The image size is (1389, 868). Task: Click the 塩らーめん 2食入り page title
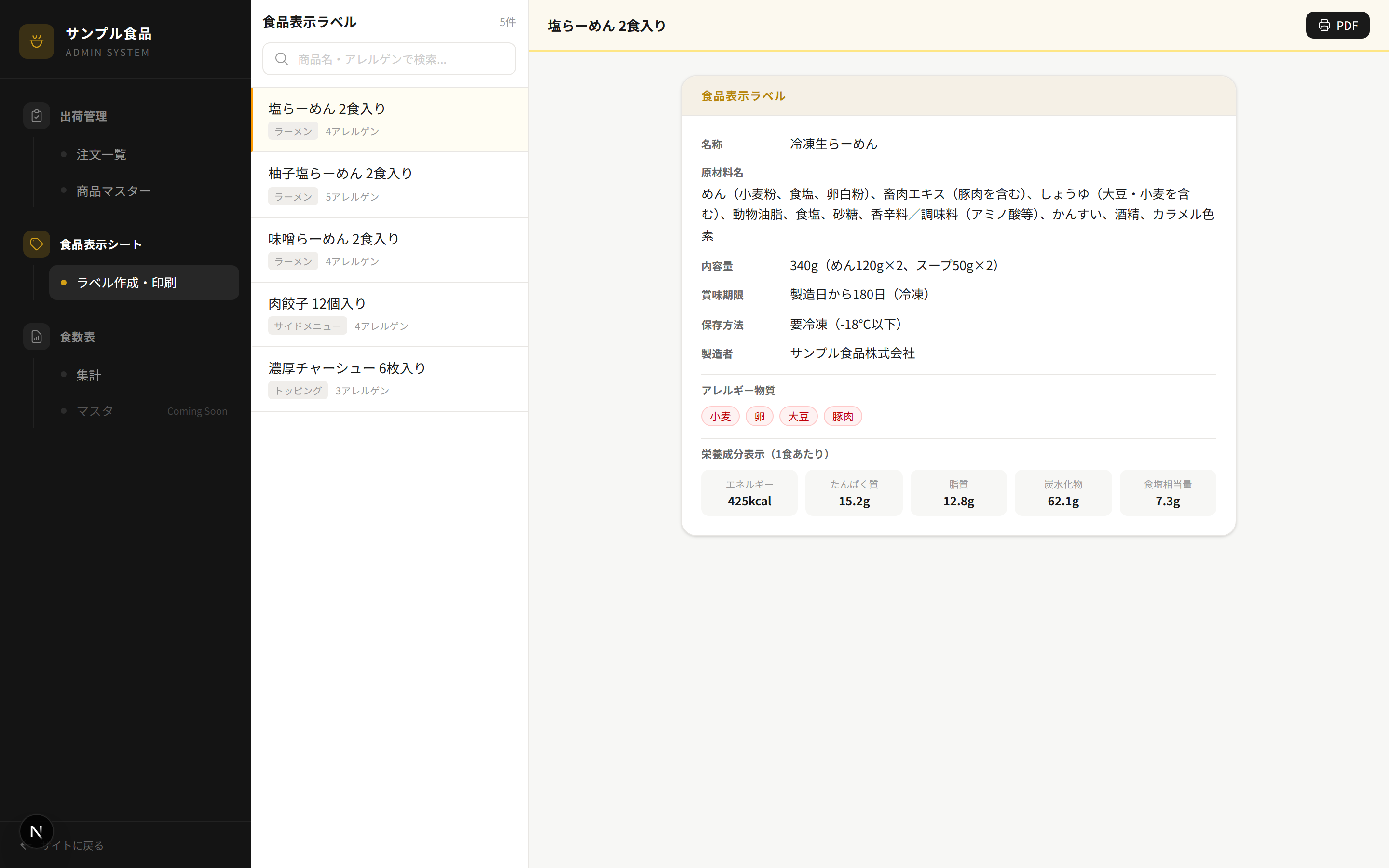coord(607,25)
